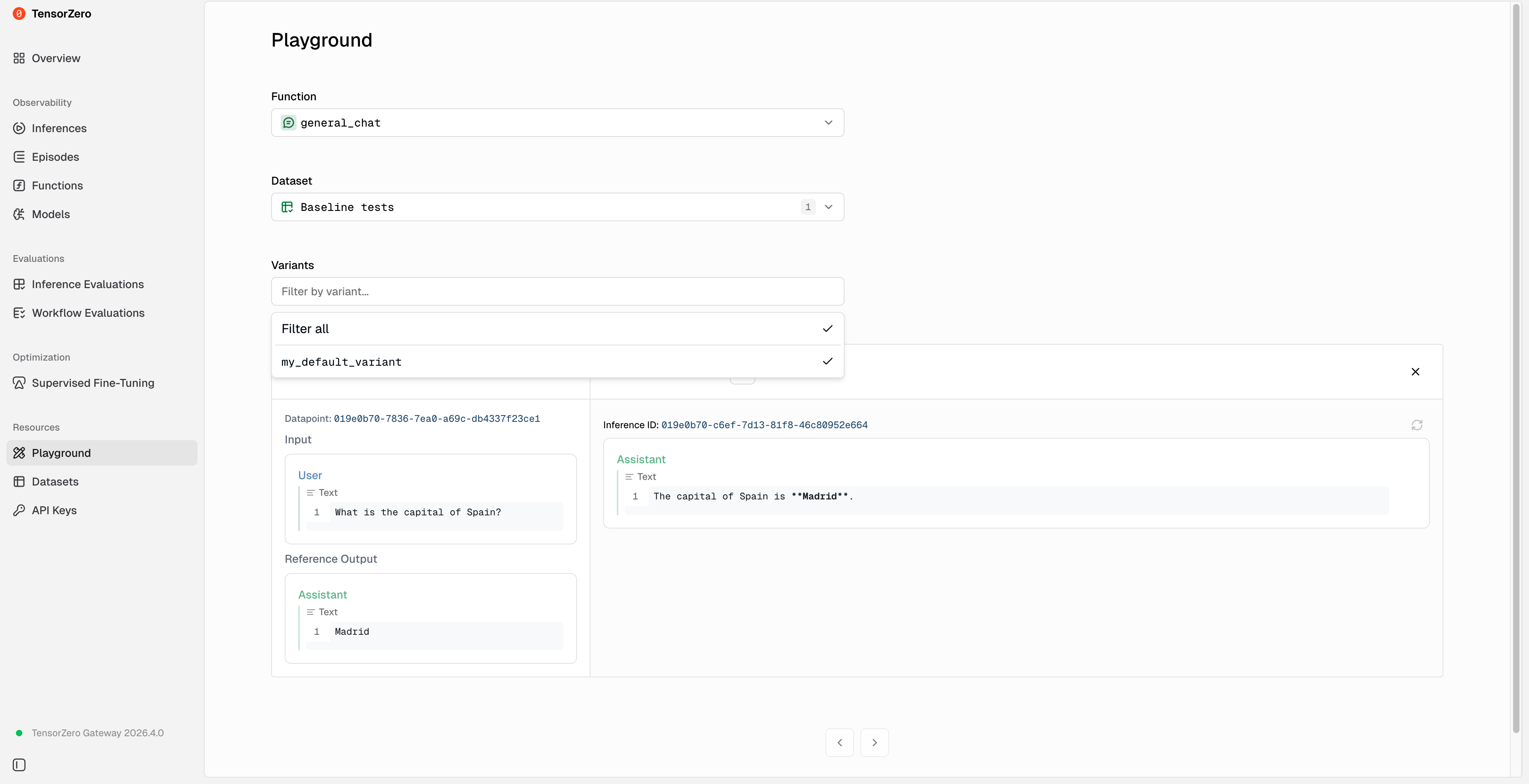
Task: Click the general_chat chat function icon
Action: pos(288,123)
